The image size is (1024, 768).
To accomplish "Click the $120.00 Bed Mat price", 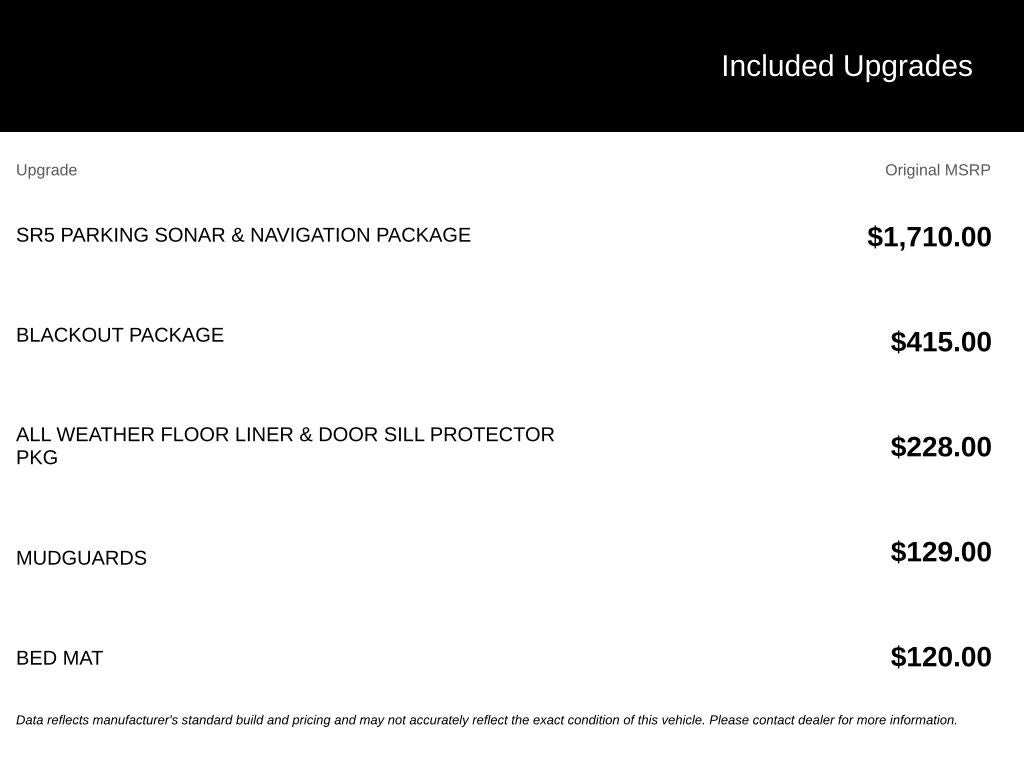I will (940, 657).
